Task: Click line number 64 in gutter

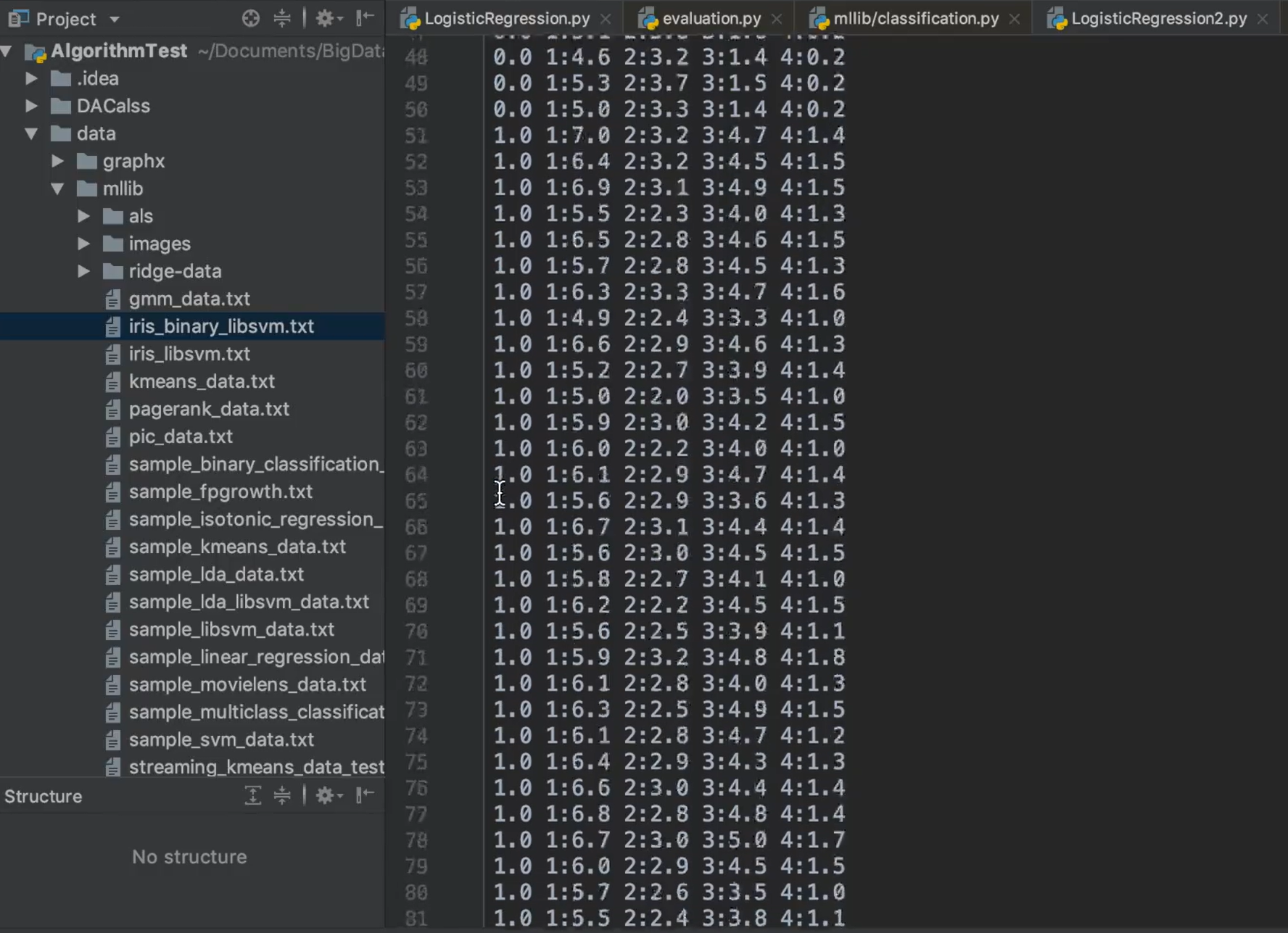Action: coord(416,475)
